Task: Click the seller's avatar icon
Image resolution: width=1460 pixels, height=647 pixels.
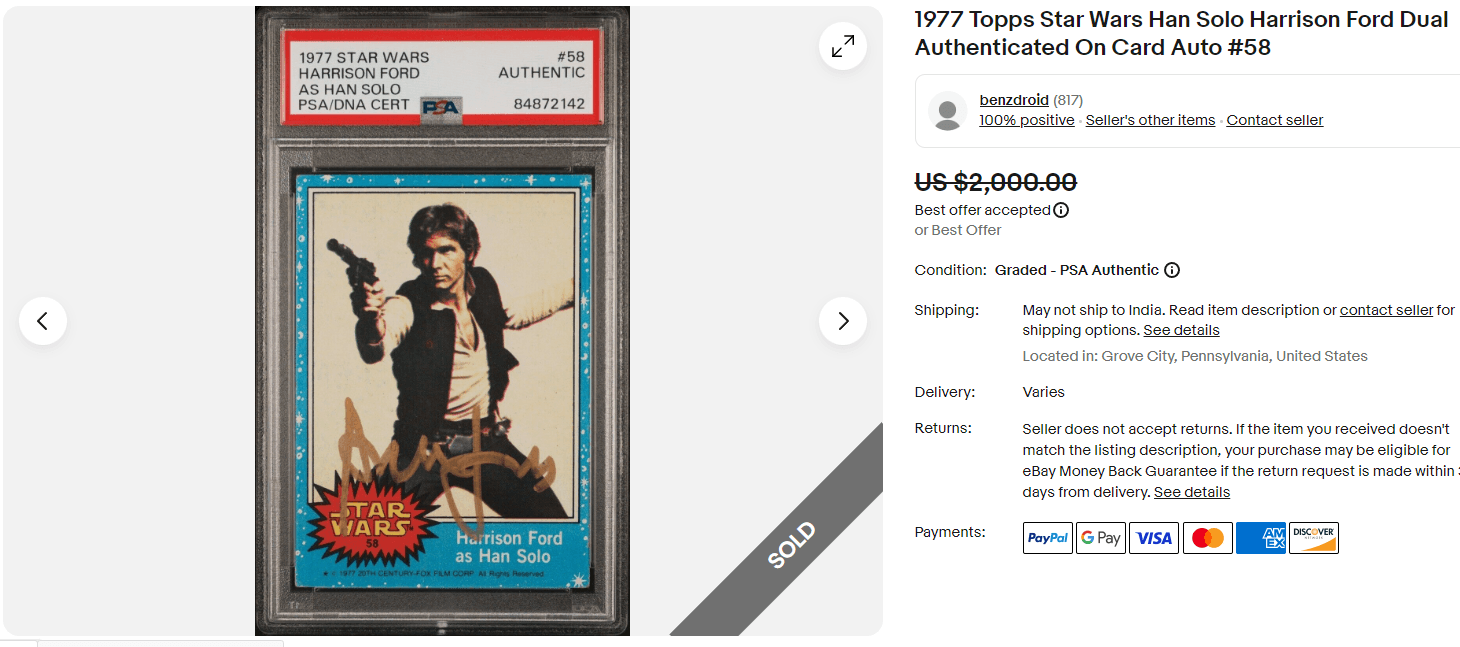Action: click(947, 110)
